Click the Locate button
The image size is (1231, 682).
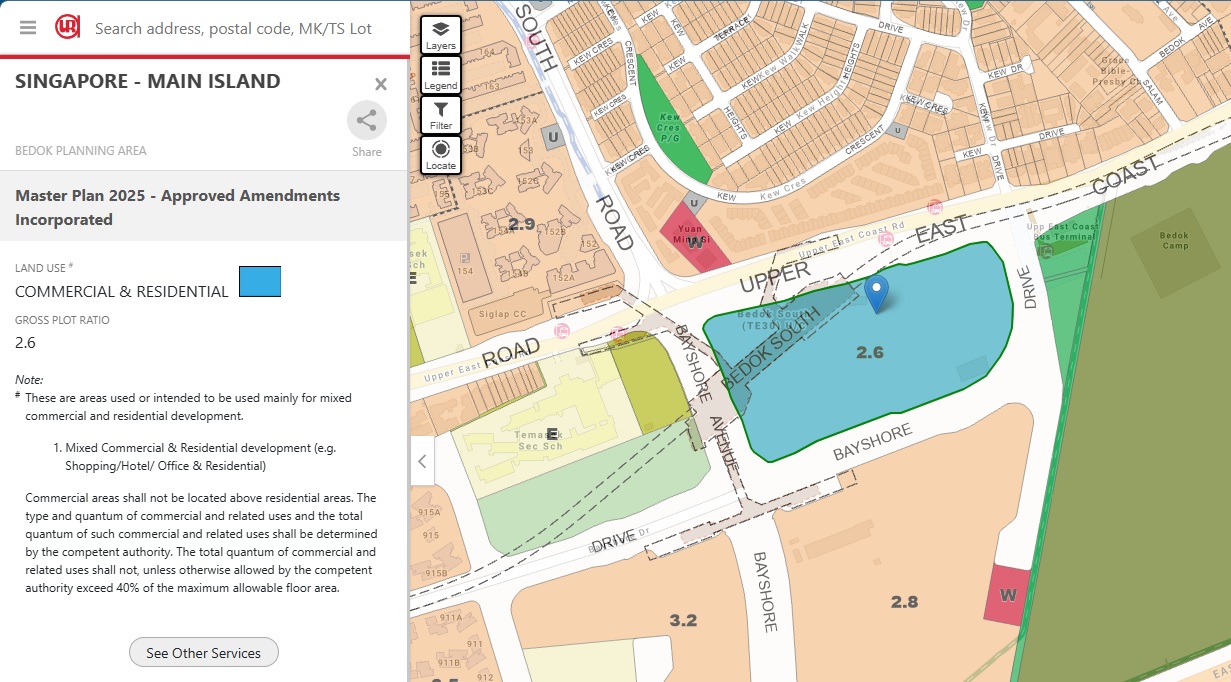[440, 155]
